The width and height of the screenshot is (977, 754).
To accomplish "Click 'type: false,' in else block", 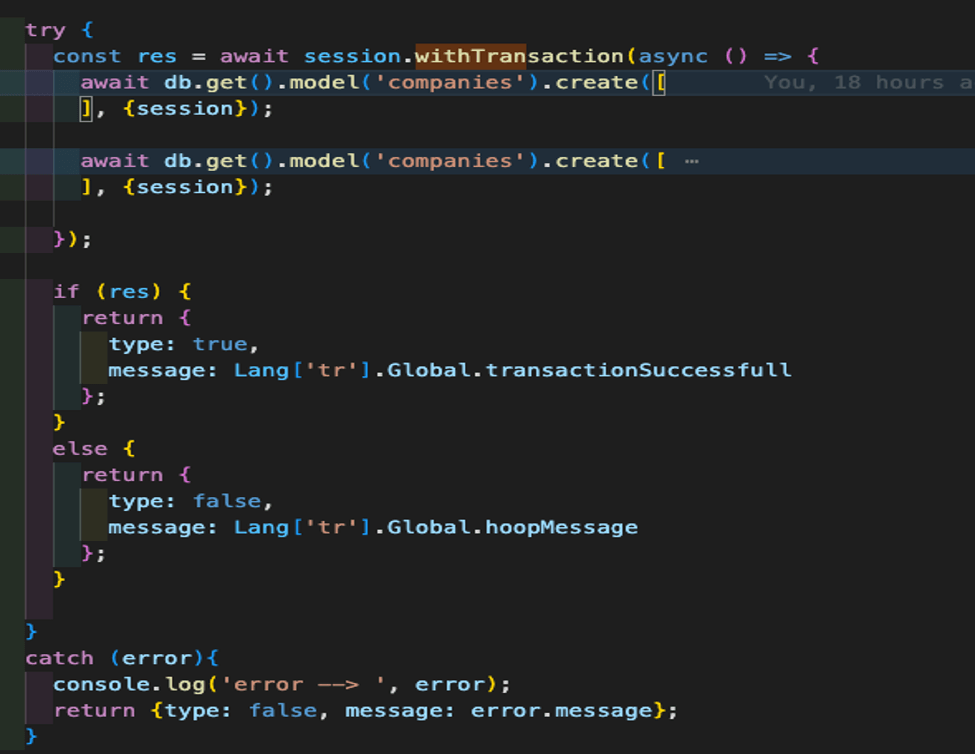I will tap(190, 501).
